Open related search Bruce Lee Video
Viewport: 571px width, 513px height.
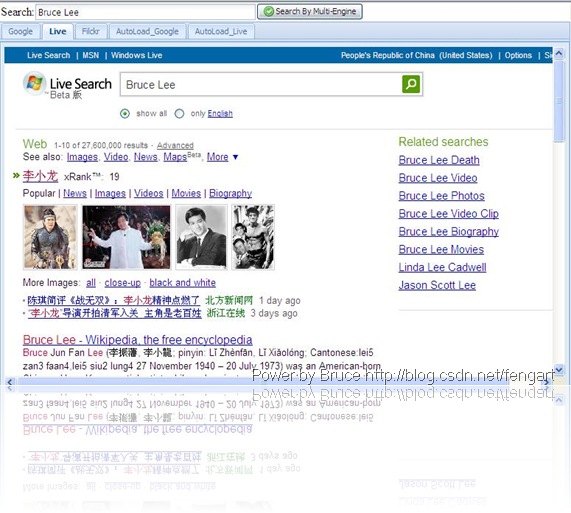[x=438, y=178]
